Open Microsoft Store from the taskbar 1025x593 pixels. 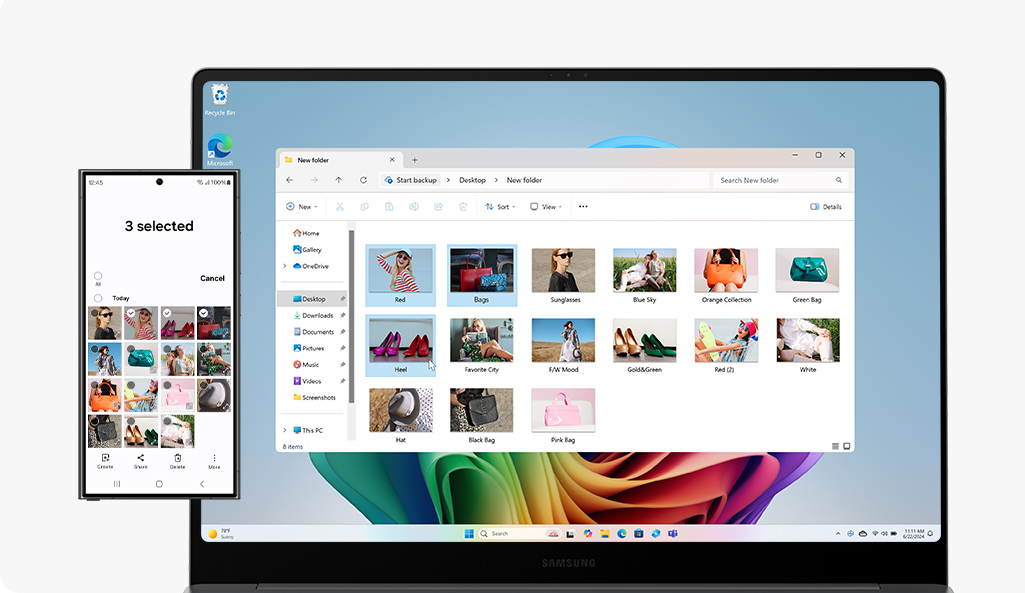click(x=639, y=534)
